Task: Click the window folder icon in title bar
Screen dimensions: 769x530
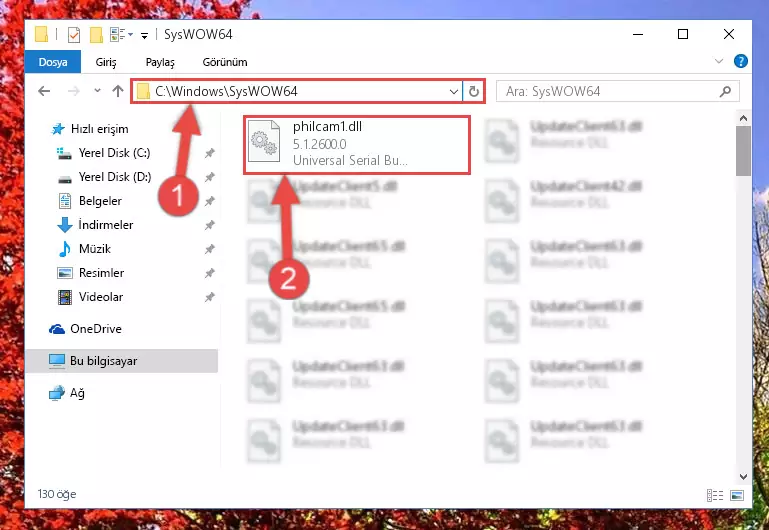Action: click(x=42, y=34)
